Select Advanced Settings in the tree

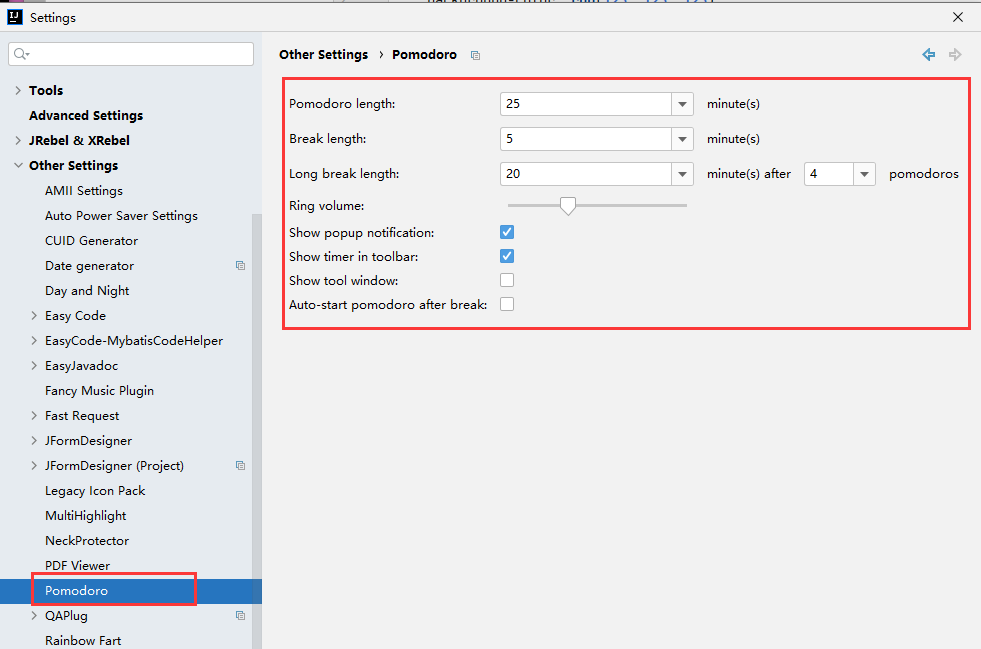pos(86,115)
